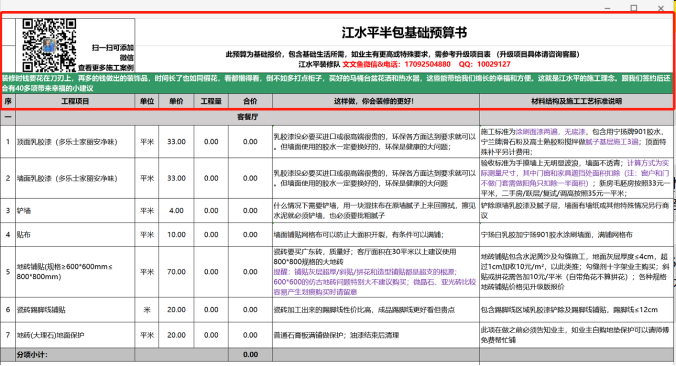Select unit price 33.00 in 墙面乳胶漆 row
The height and width of the screenshot is (366, 676).
click(176, 178)
